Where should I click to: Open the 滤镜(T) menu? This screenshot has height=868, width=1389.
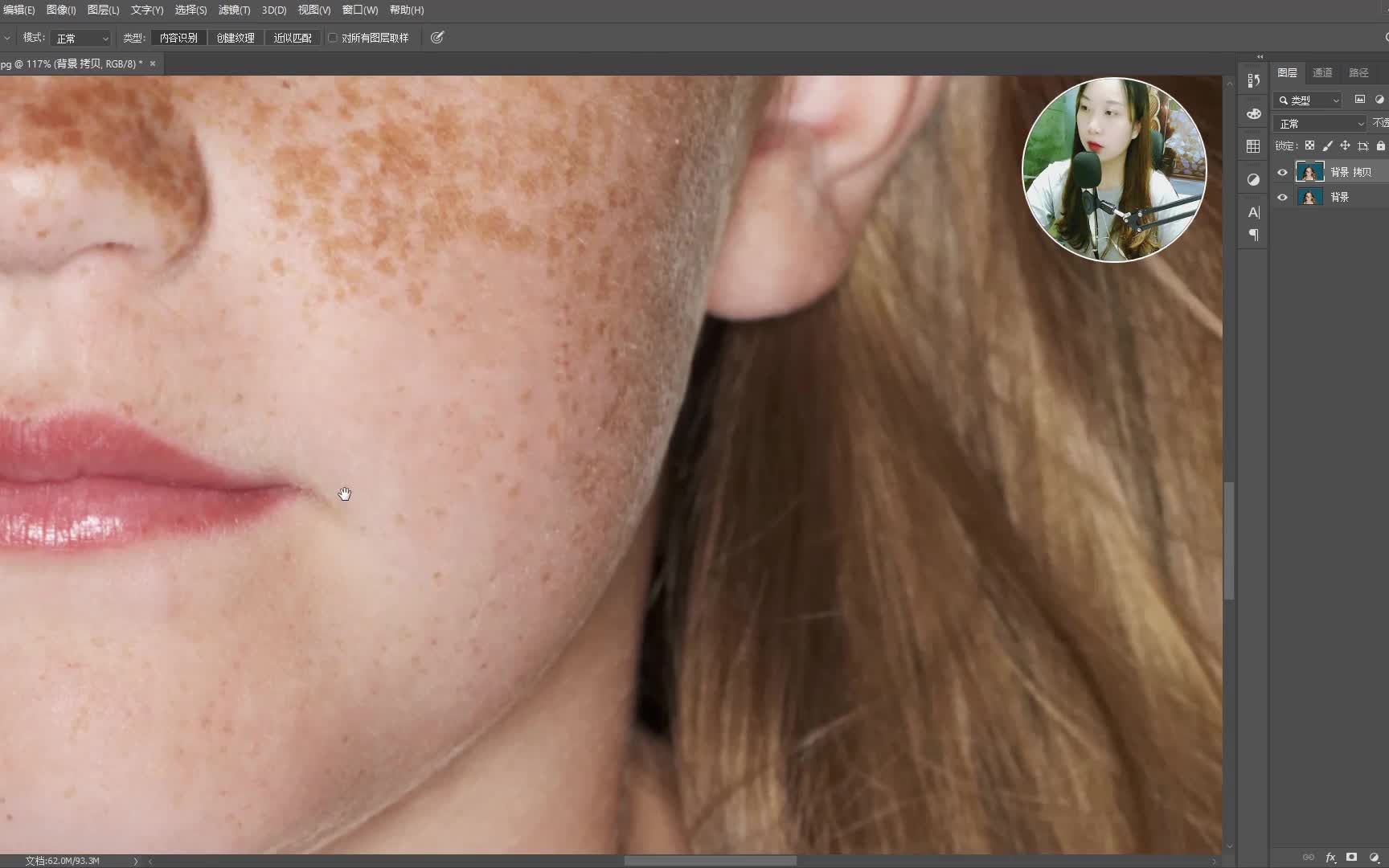(235, 10)
